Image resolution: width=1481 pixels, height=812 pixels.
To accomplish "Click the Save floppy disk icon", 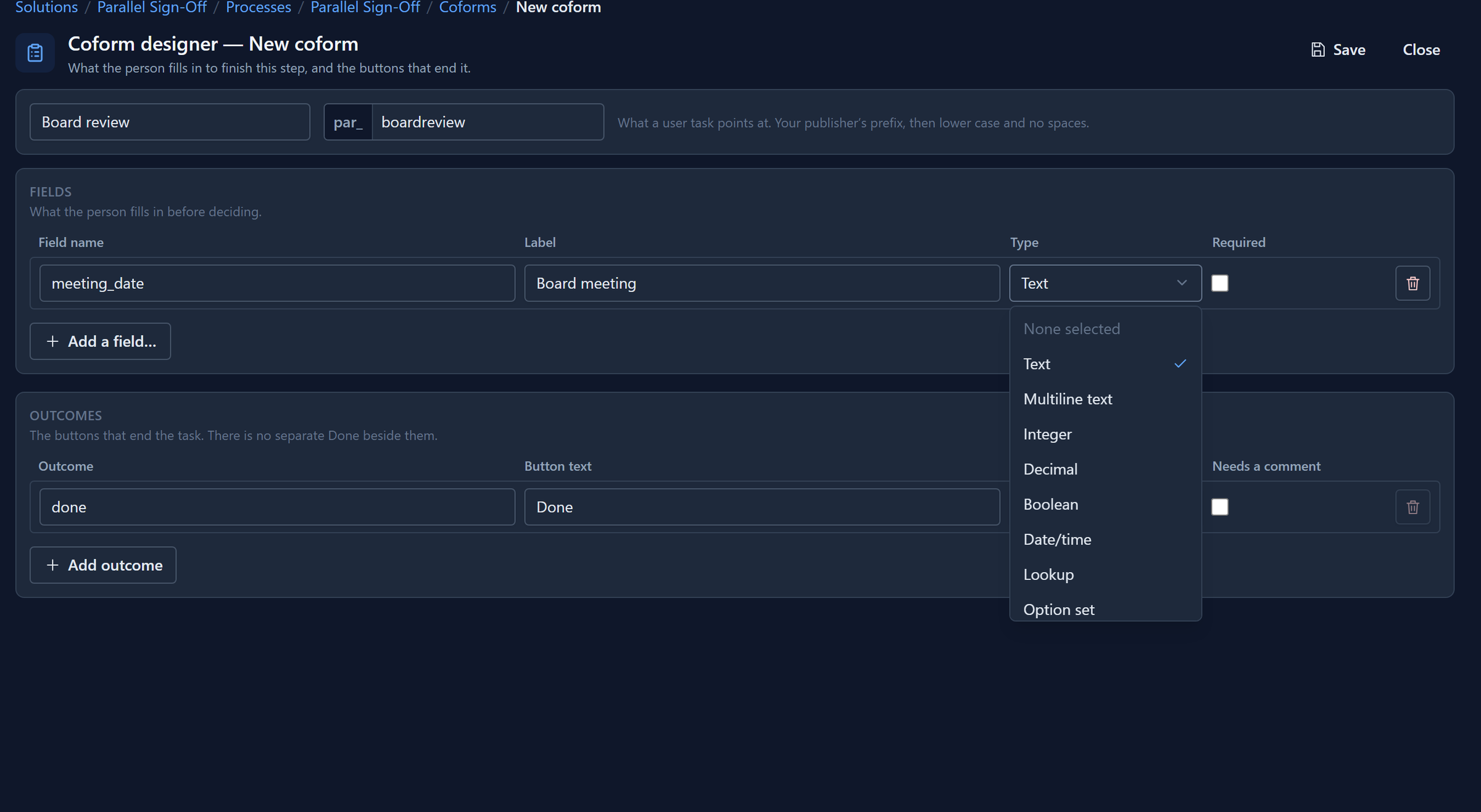I will click(1317, 50).
